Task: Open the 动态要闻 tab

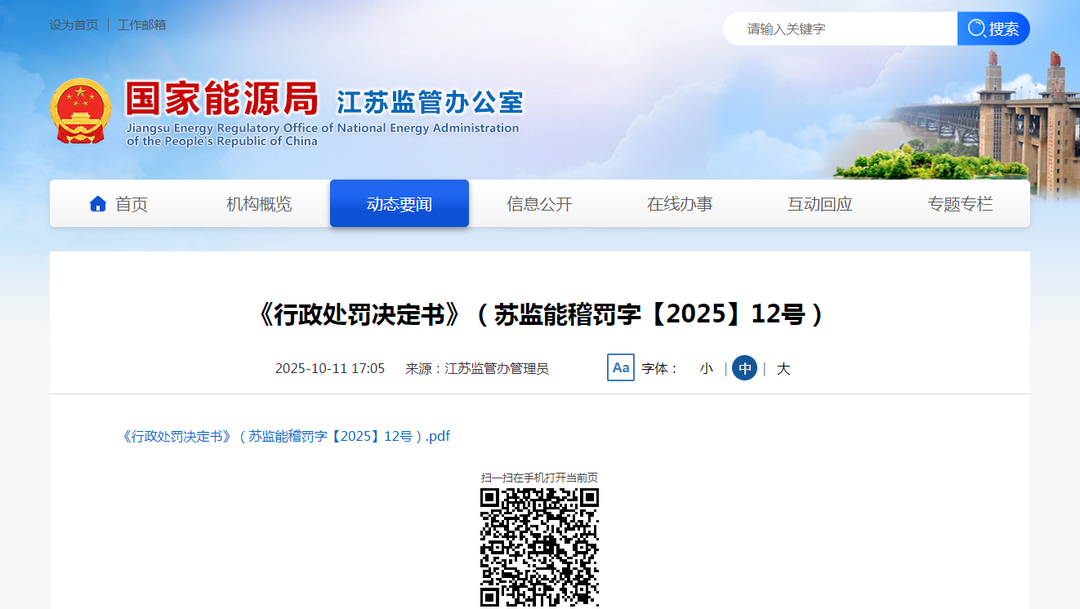Action: click(399, 204)
